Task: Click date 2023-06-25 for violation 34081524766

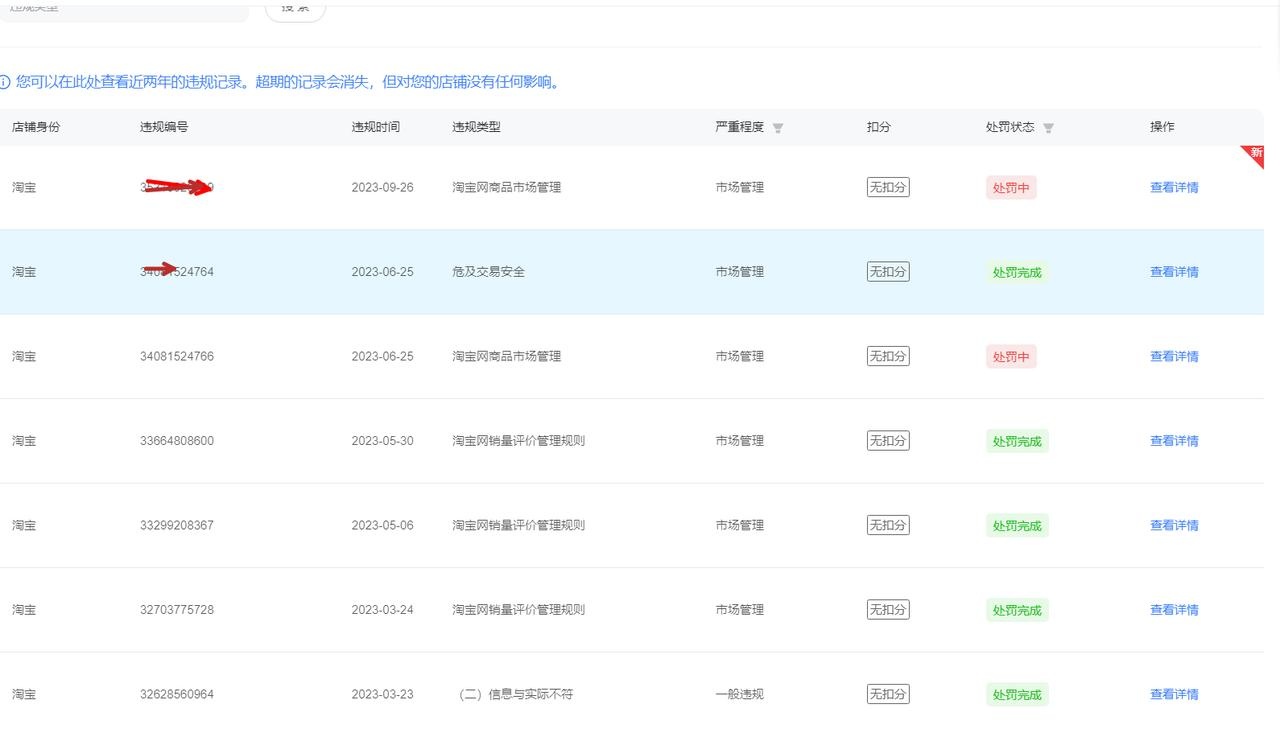Action: click(382, 356)
